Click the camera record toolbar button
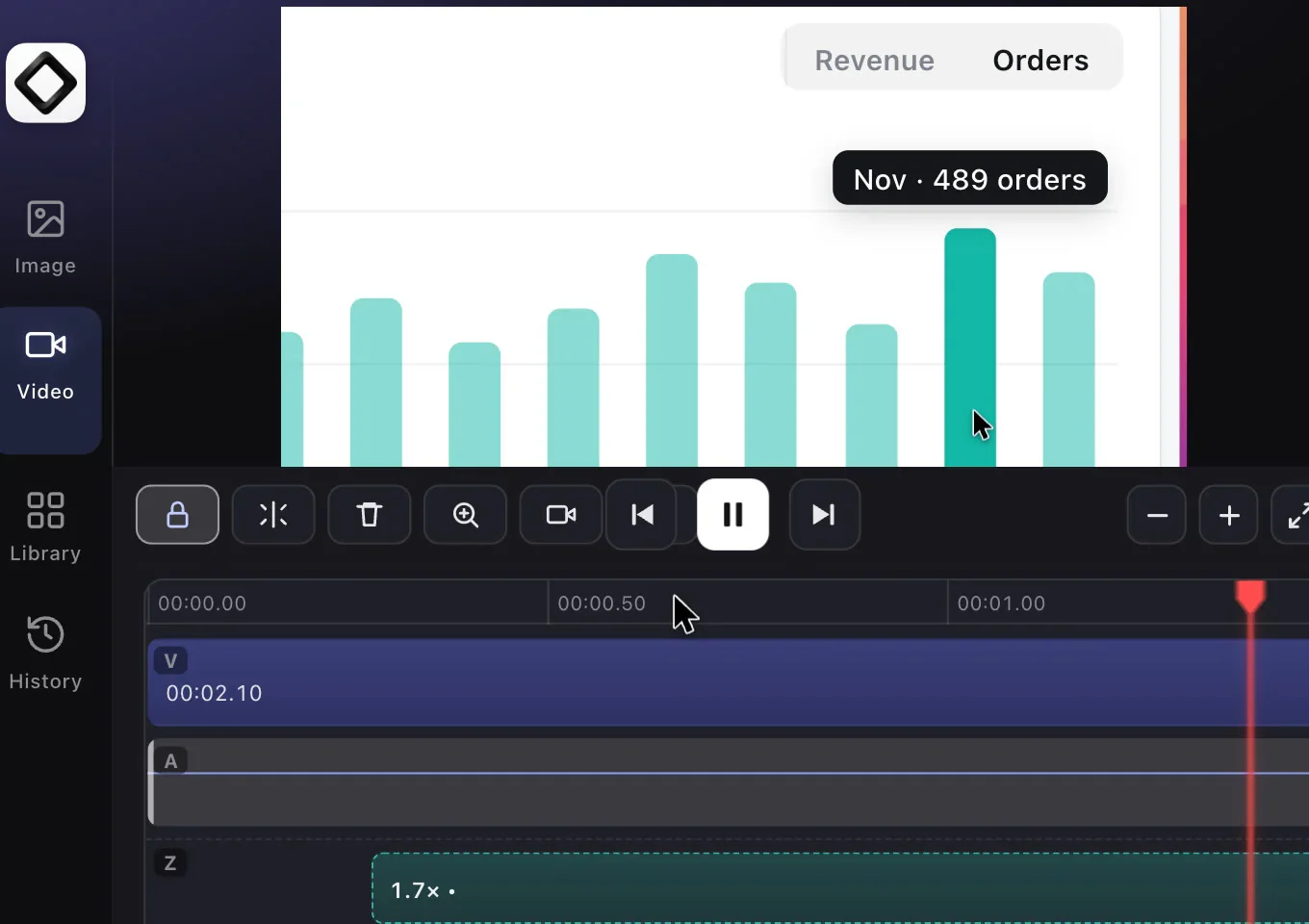The width and height of the screenshot is (1309, 924). pyautogui.click(x=561, y=515)
